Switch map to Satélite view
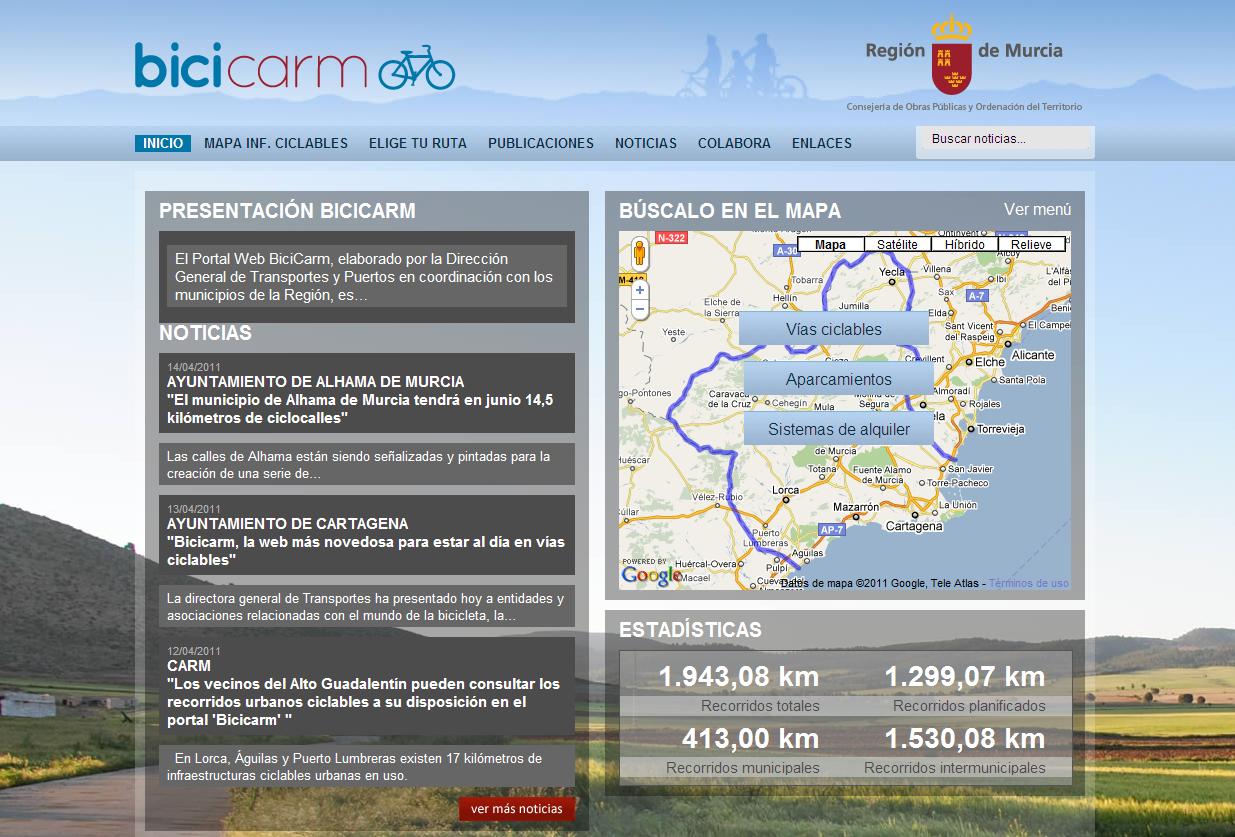Screen dimensions: 1235x837 tap(897, 244)
